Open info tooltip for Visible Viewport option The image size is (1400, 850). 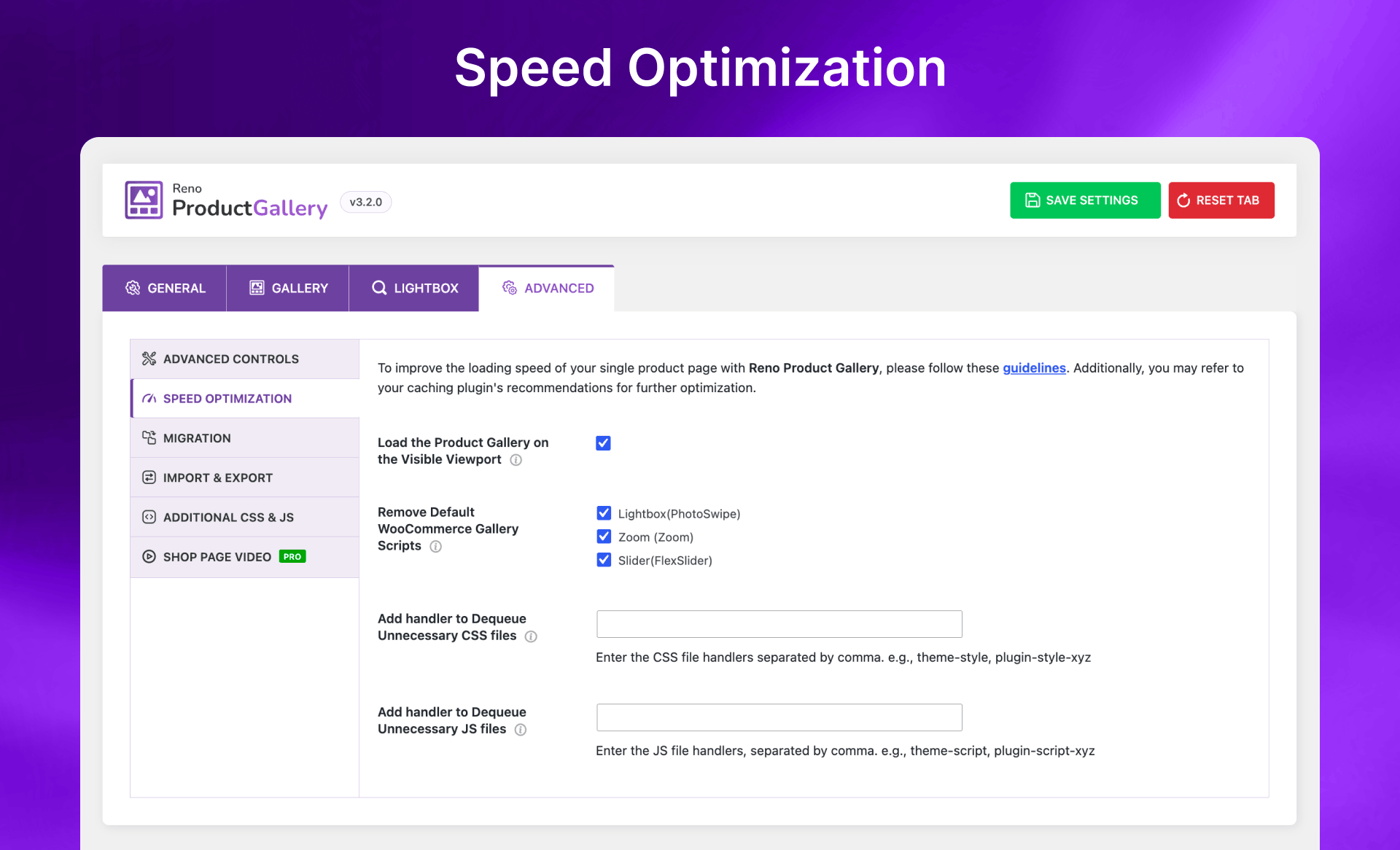tap(516, 460)
